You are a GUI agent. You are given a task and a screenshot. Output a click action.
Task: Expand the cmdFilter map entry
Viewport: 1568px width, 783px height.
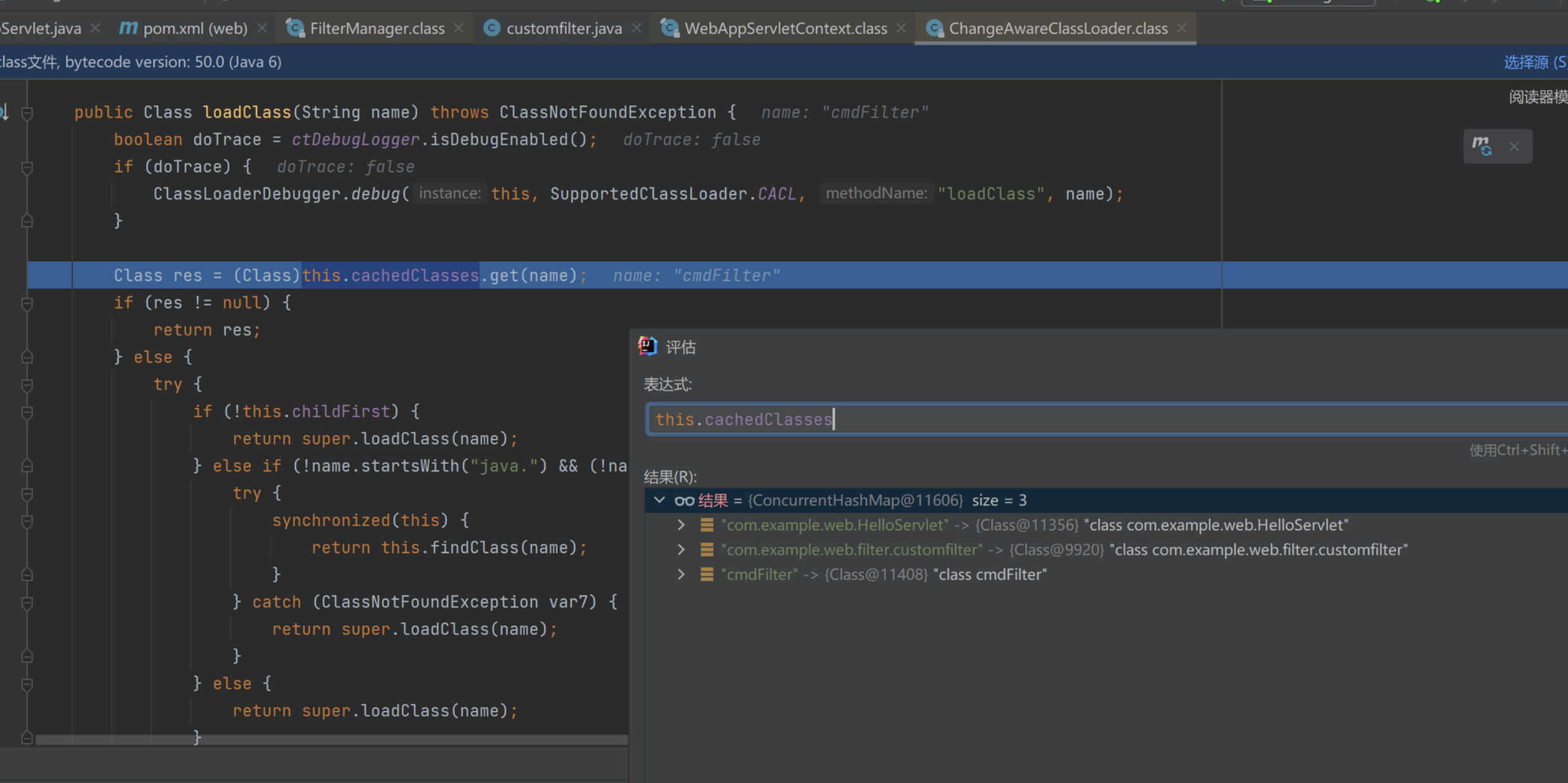[681, 574]
